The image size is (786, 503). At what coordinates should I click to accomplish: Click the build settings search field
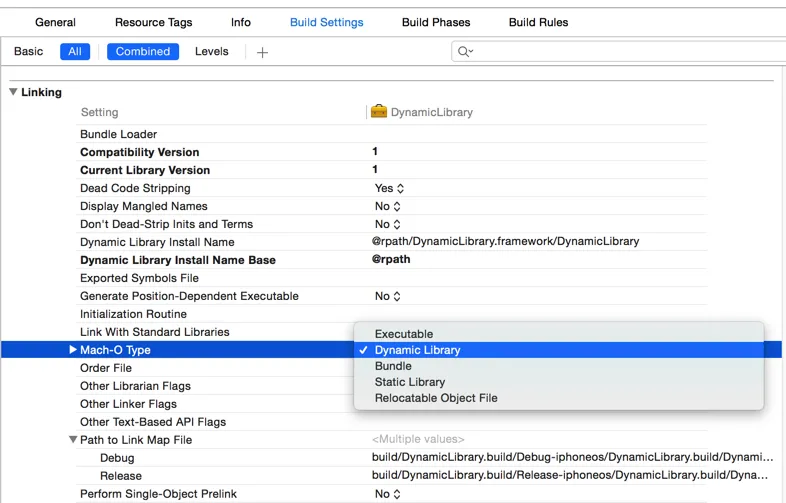pos(619,52)
